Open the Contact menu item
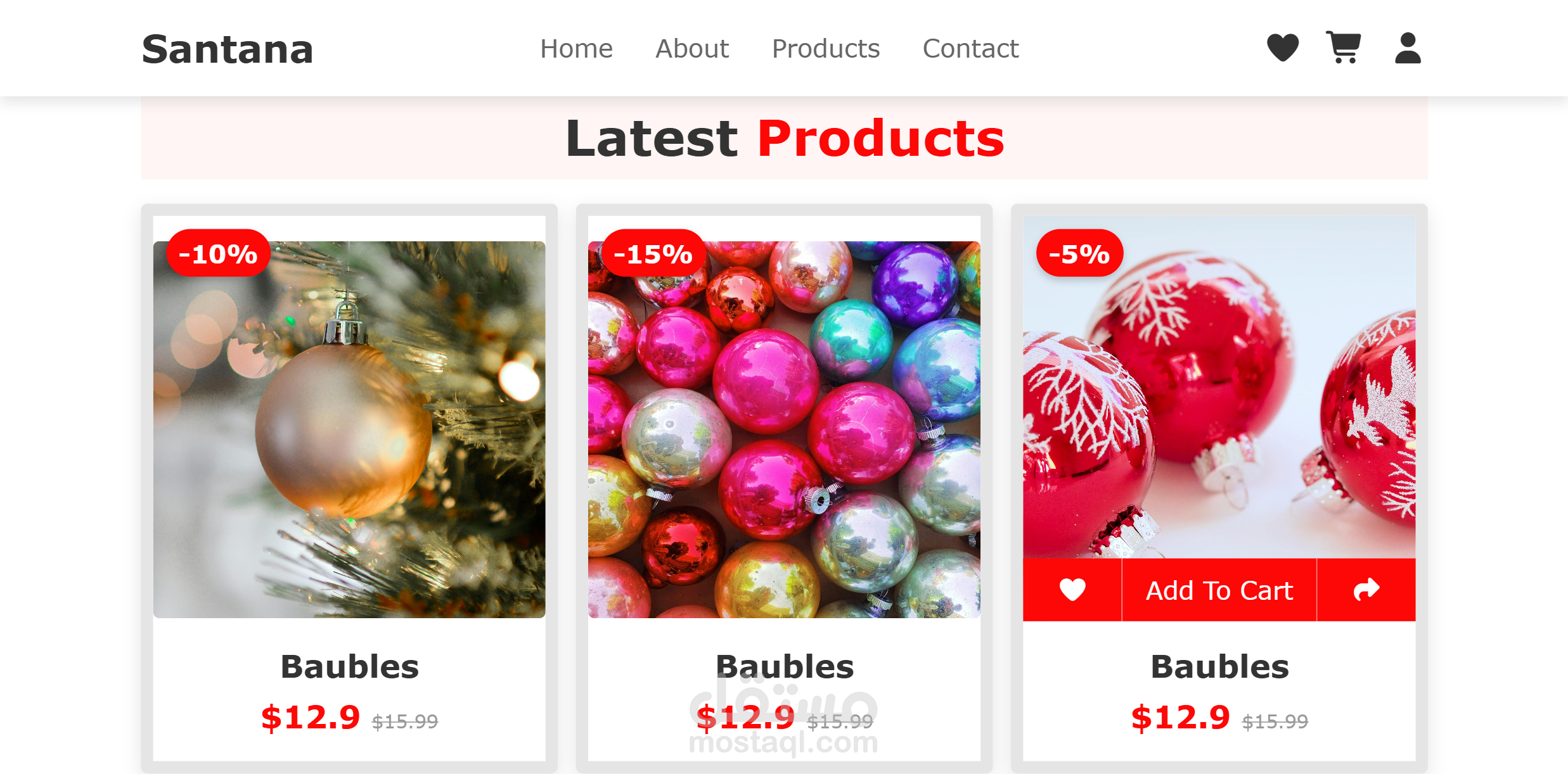This screenshot has width=1568, height=774. (x=970, y=49)
